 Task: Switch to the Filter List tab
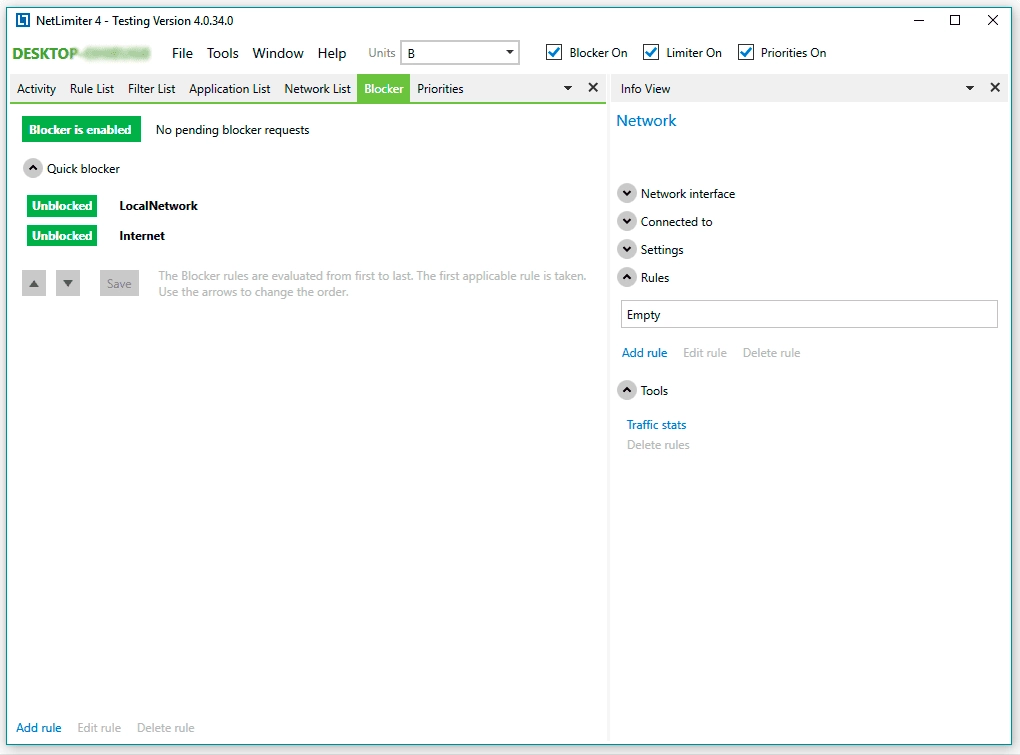click(x=152, y=89)
